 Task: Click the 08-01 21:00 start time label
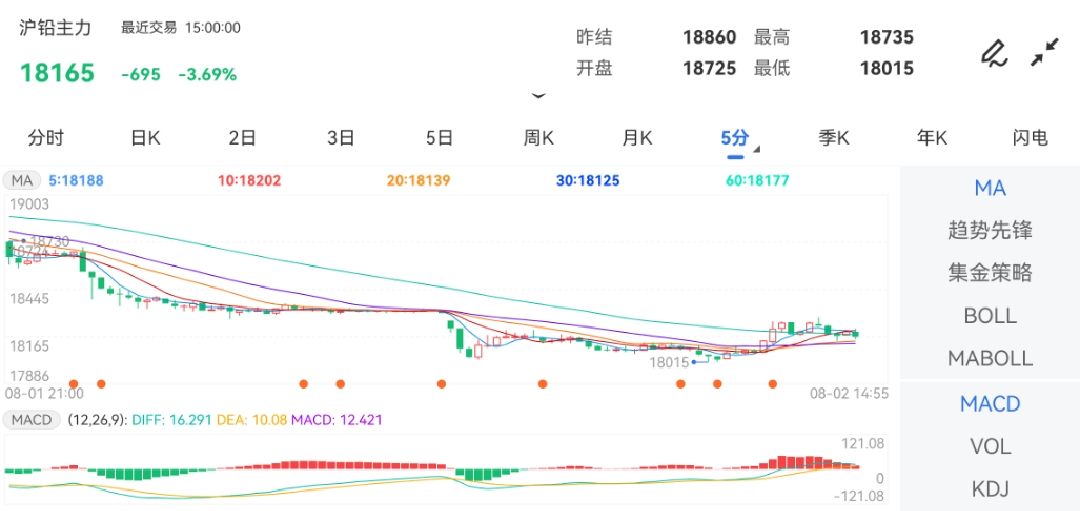click(44, 394)
